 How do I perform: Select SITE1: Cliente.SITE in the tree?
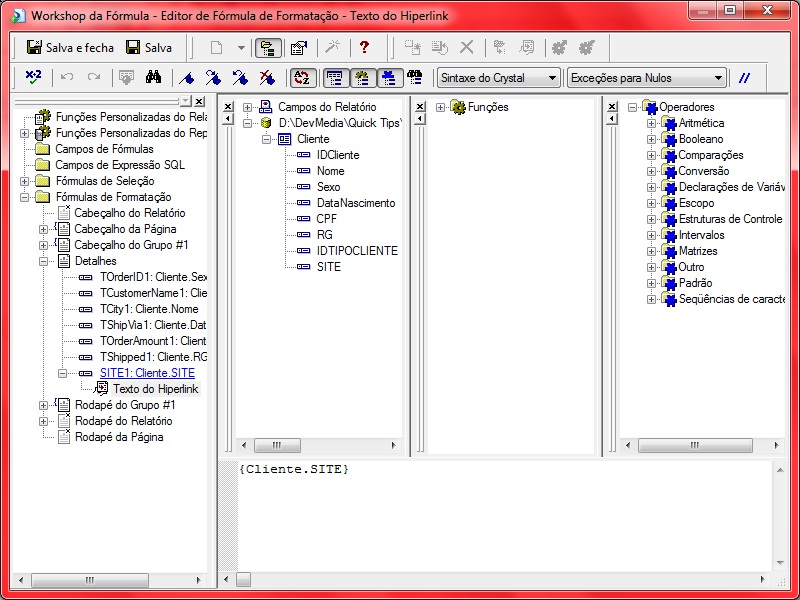click(x=147, y=373)
